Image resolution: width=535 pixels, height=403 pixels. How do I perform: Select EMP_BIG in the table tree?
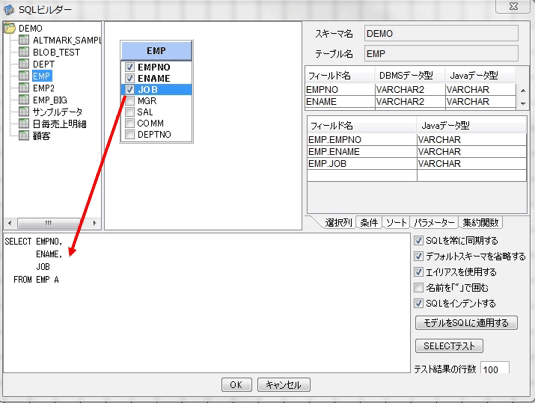tap(50, 100)
